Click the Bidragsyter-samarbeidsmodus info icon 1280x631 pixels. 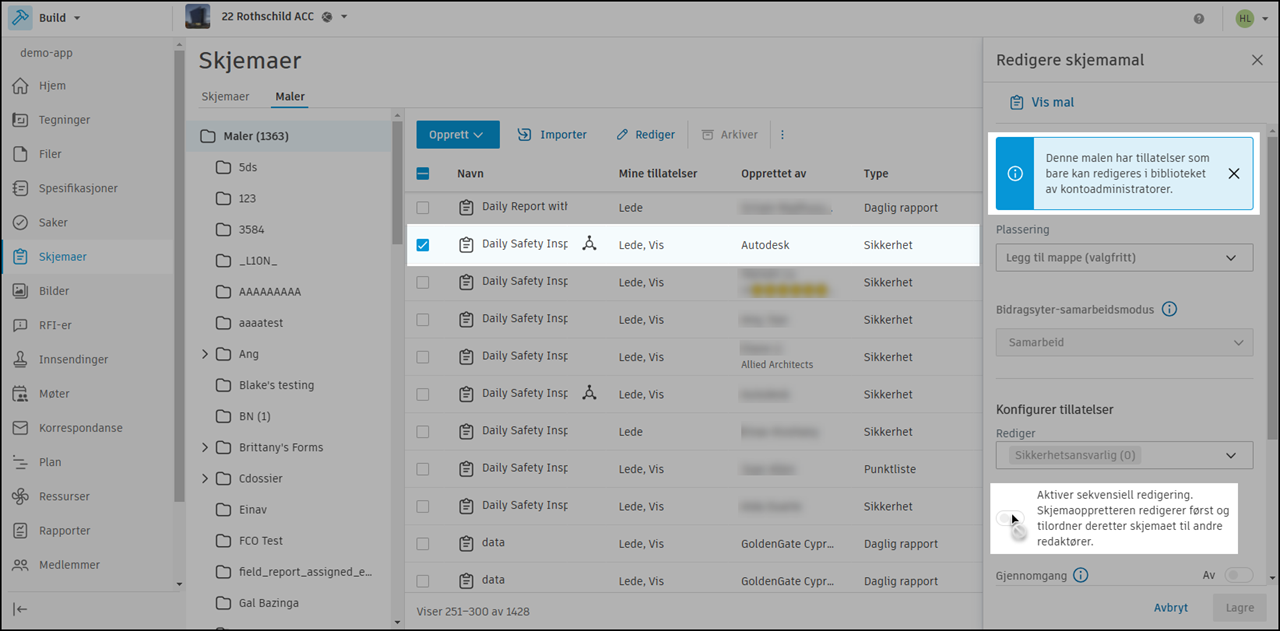coord(1169,309)
